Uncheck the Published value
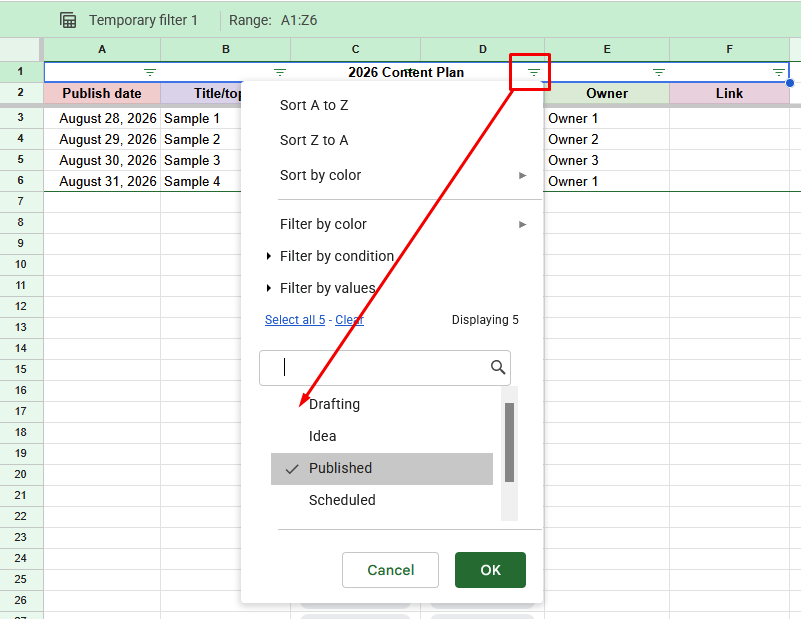This screenshot has width=801, height=619. [x=382, y=468]
